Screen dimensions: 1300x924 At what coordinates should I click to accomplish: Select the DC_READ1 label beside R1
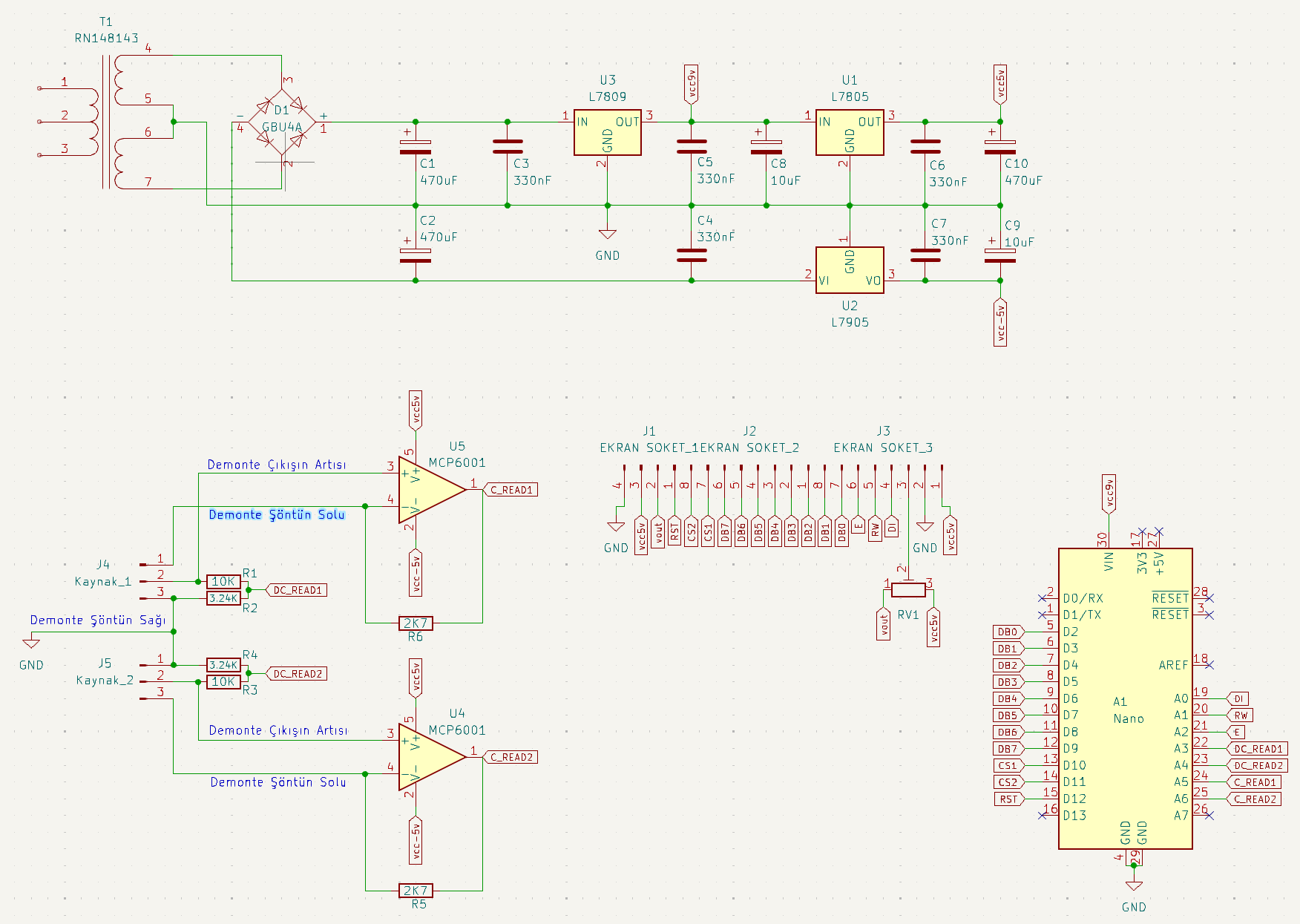tap(296, 590)
